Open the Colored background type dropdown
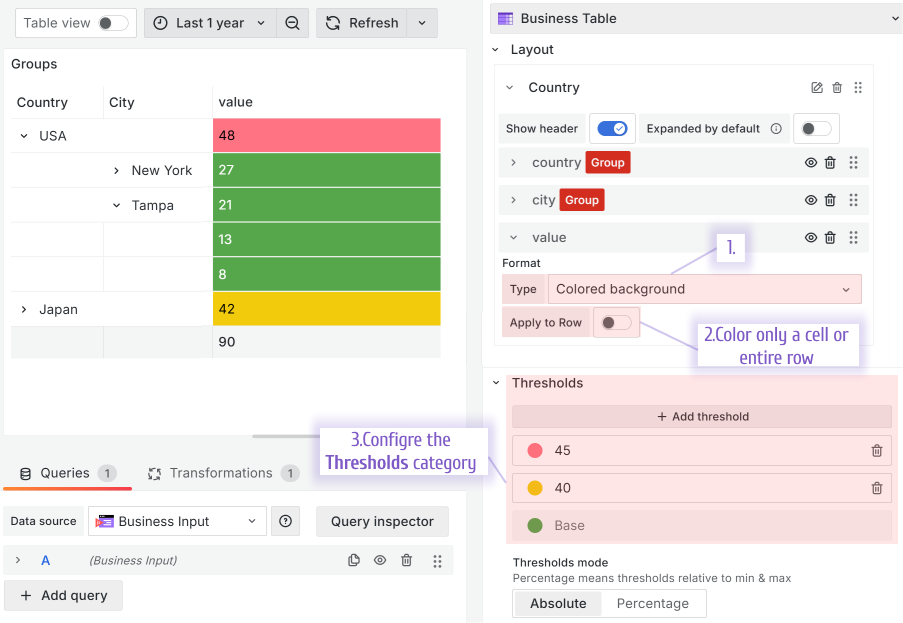Image resolution: width=903 pixels, height=623 pixels. pos(704,289)
